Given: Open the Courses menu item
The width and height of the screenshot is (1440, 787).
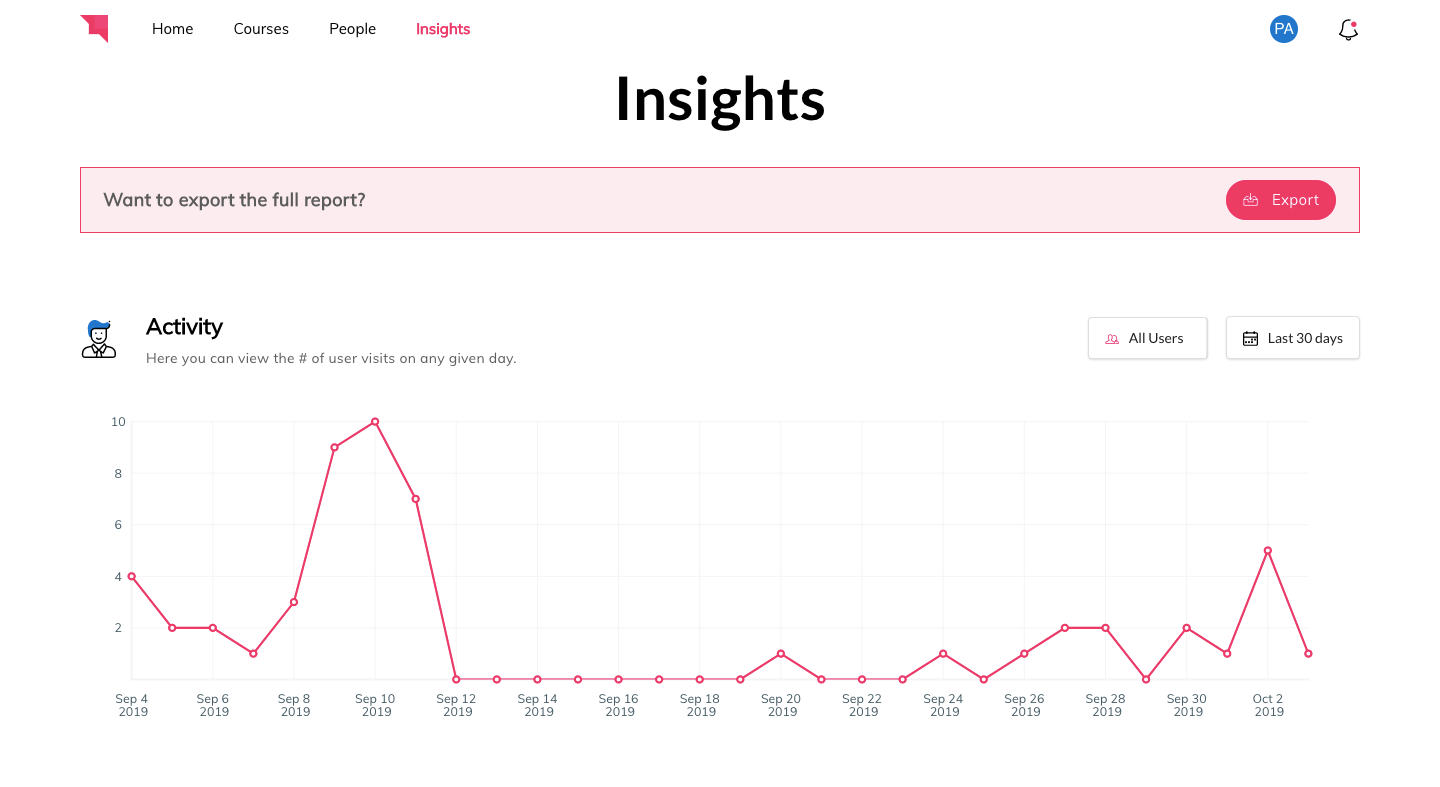Looking at the screenshot, I should 261,29.
